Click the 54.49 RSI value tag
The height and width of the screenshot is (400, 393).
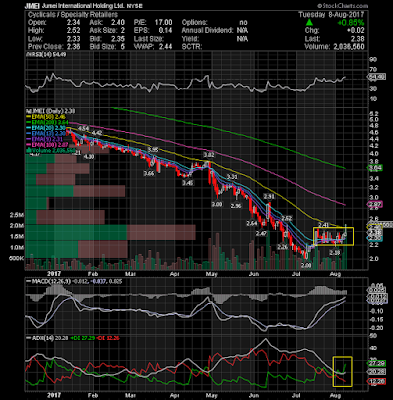click(376, 77)
